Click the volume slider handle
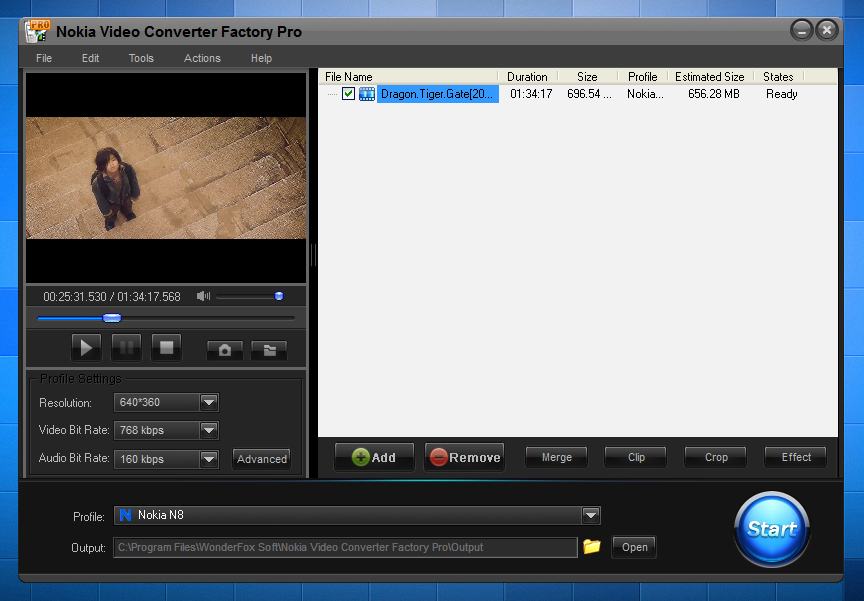The height and width of the screenshot is (601, 864). click(x=279, y=296)
